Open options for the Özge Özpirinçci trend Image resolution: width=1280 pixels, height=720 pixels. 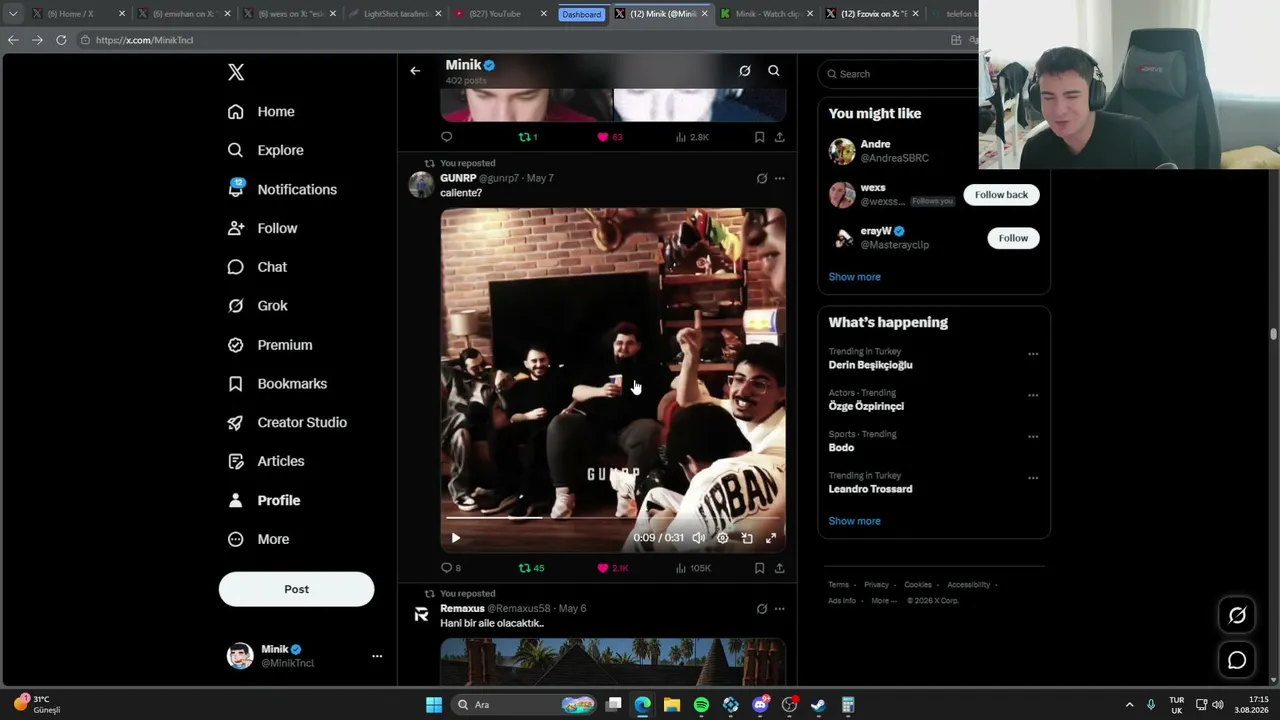coord(1033,395)
